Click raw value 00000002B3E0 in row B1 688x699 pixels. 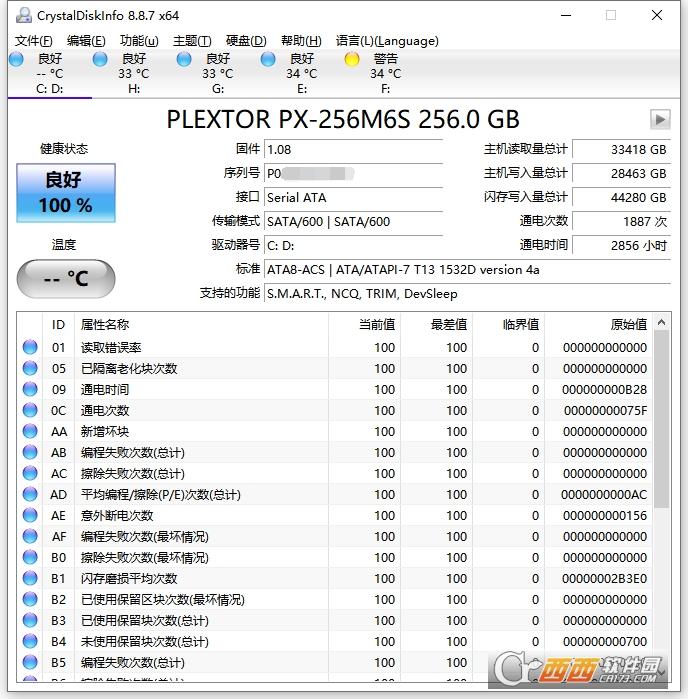pos(604,579)
